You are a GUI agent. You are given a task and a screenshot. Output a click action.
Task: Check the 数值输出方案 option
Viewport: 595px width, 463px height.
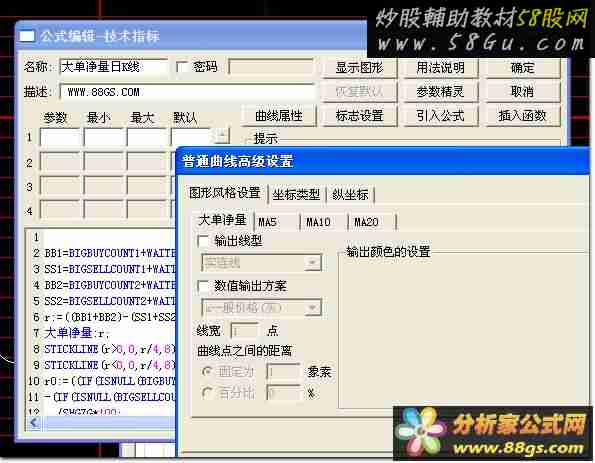point(203,286)
